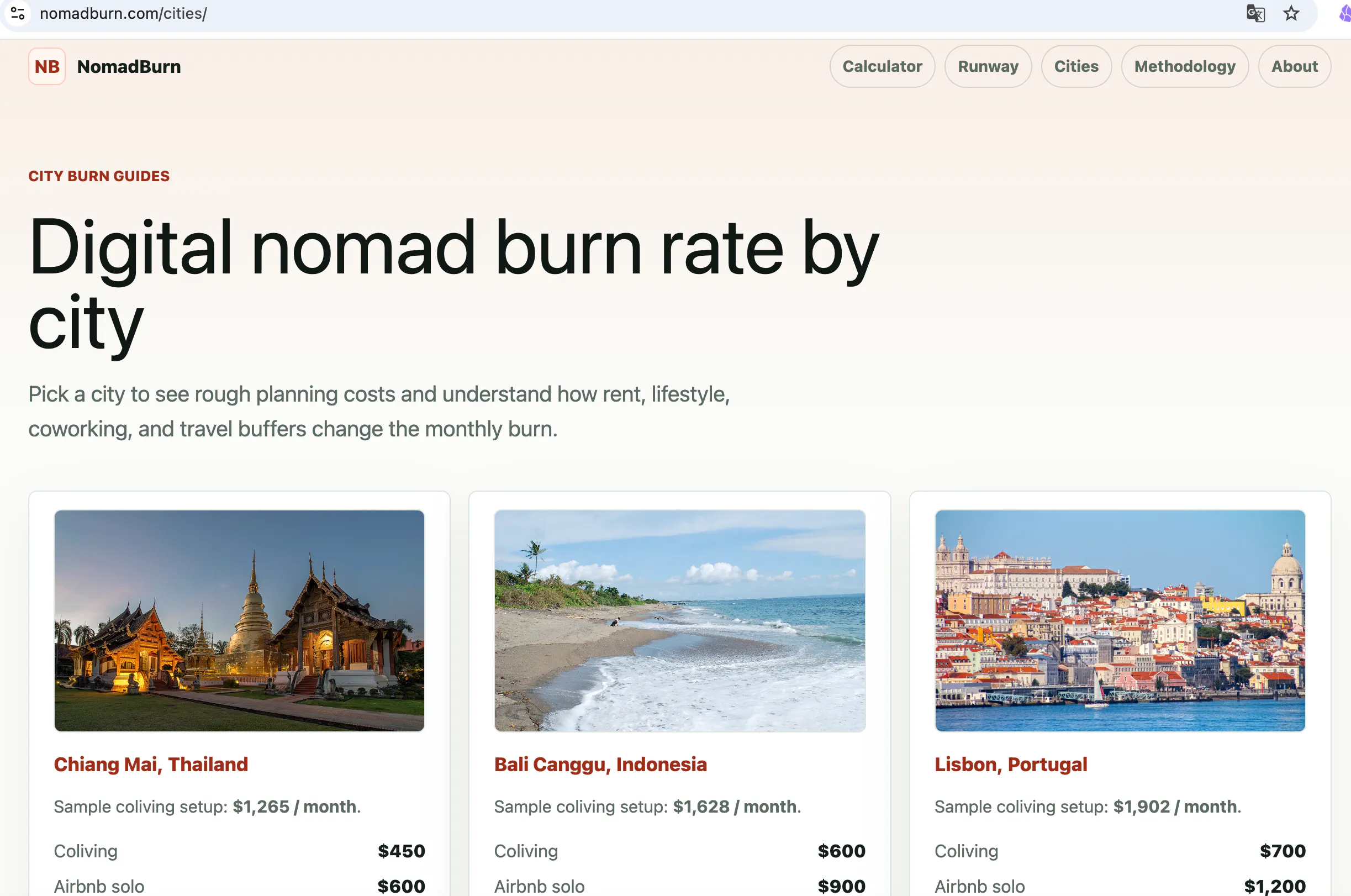Click Chiang Mai's Coliving $450 value
Screen dimensions: 1351x896
[x=401, y=851]
